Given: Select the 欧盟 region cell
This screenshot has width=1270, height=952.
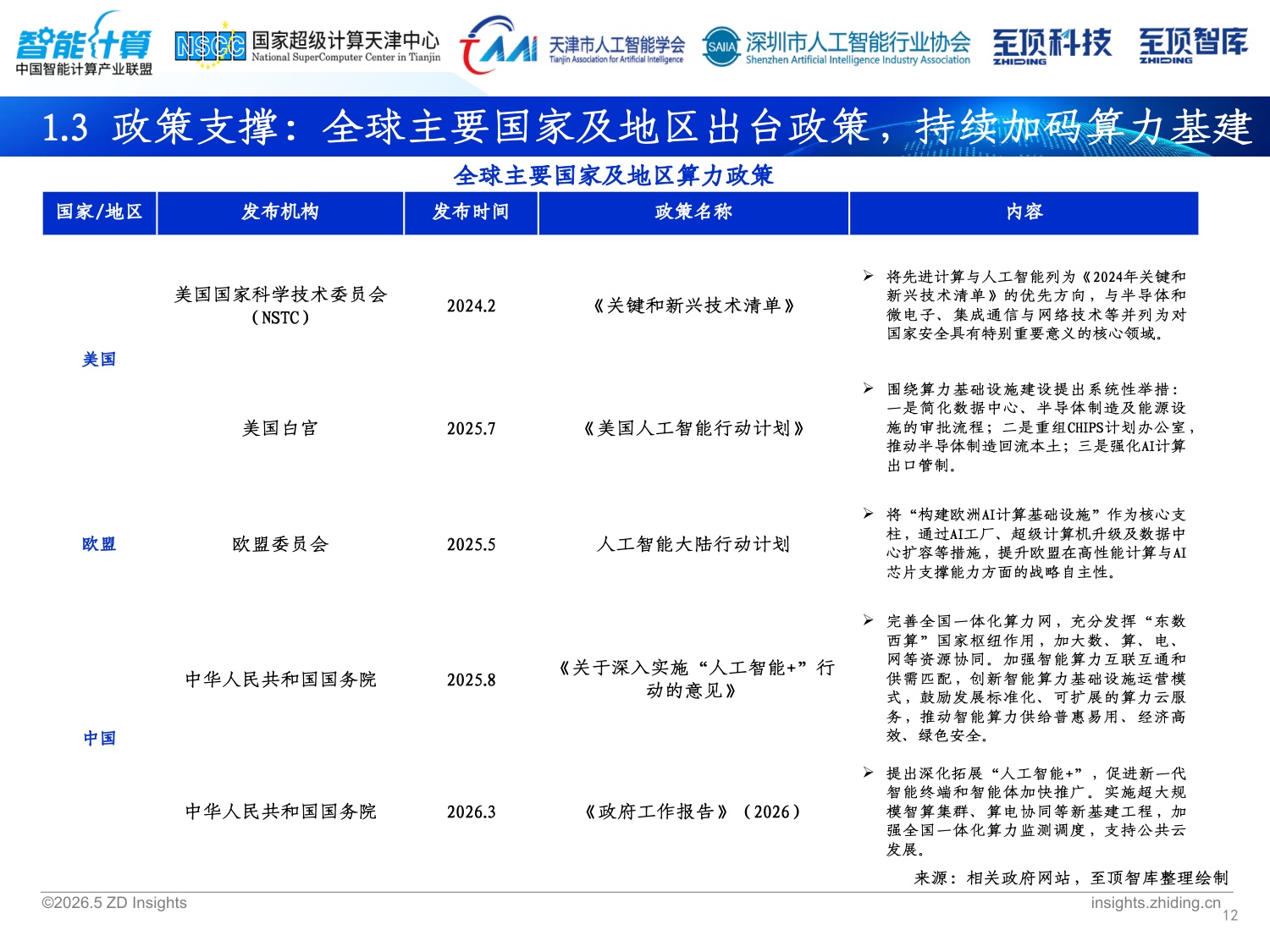Looking at the screenshot, I should pos(99,544).
